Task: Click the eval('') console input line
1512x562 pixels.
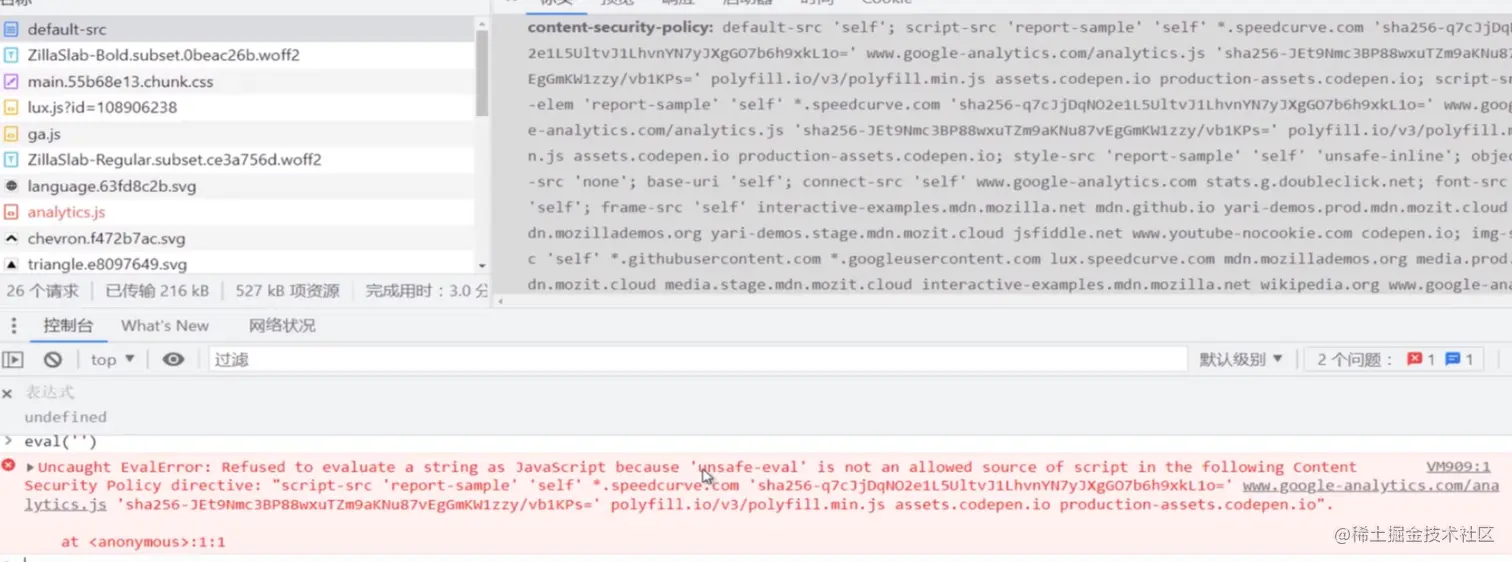Action: (61, 441)
